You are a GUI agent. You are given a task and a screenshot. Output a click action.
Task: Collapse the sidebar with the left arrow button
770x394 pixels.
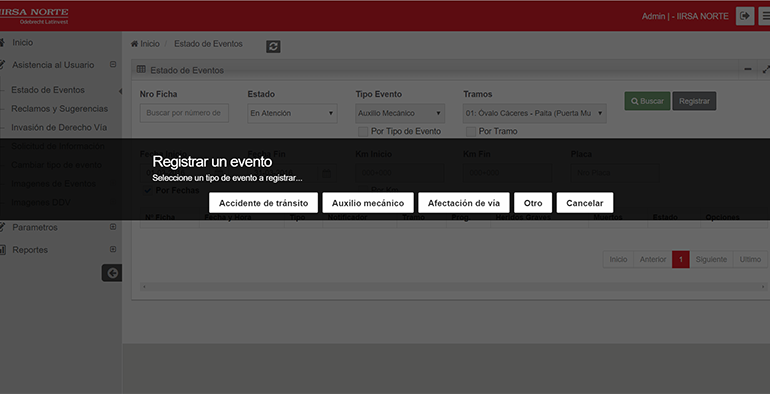pyautogui.click(x=112, y=273)
